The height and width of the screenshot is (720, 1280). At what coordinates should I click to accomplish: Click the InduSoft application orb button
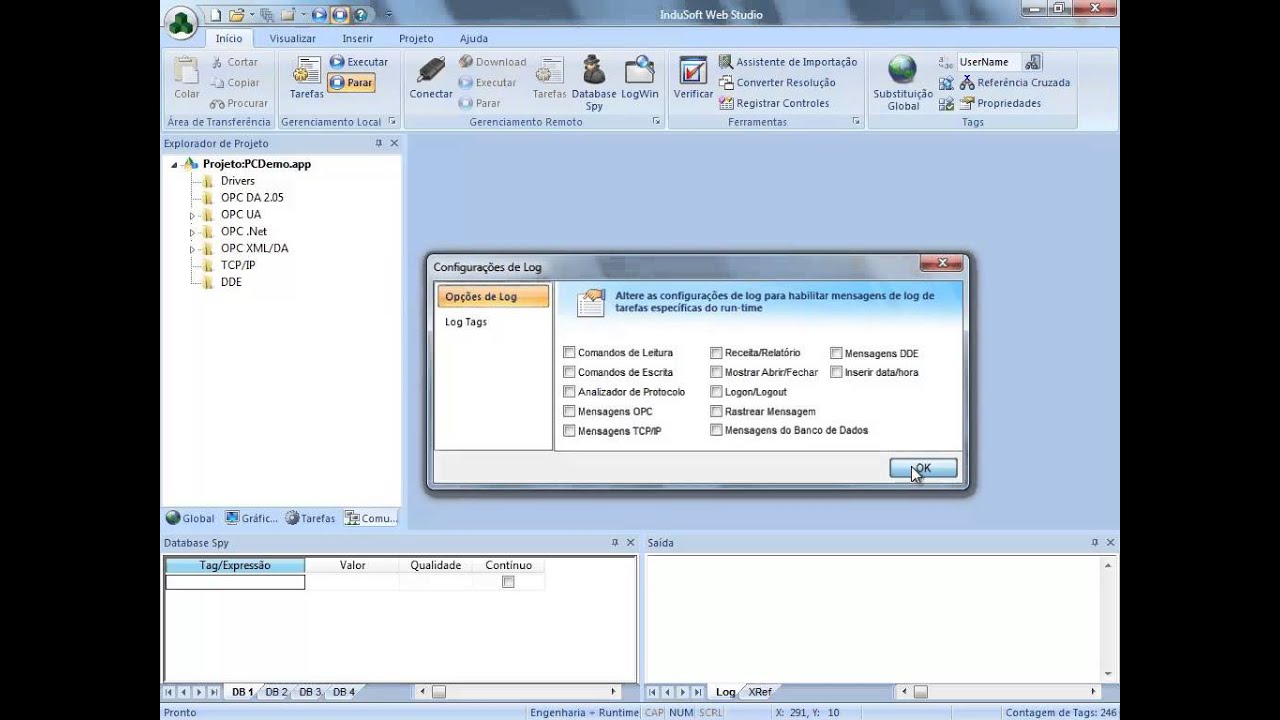coord(182,24)
